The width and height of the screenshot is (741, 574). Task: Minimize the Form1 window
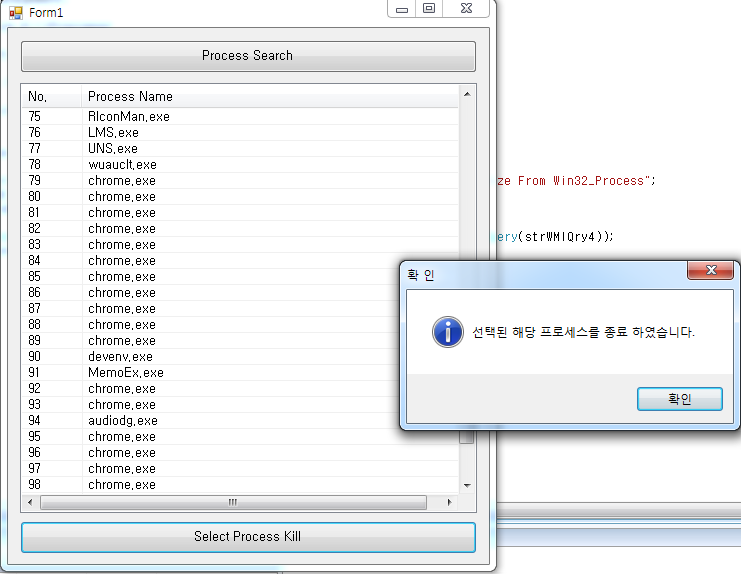click(402, 9)
